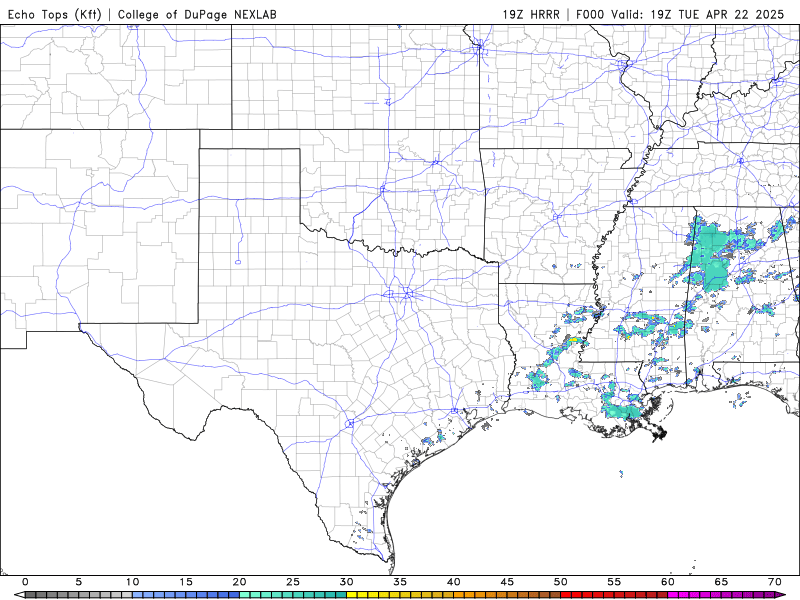Click the '20' label on the color scale
This screenshot has height=600, width=800.
coord(239,582)
